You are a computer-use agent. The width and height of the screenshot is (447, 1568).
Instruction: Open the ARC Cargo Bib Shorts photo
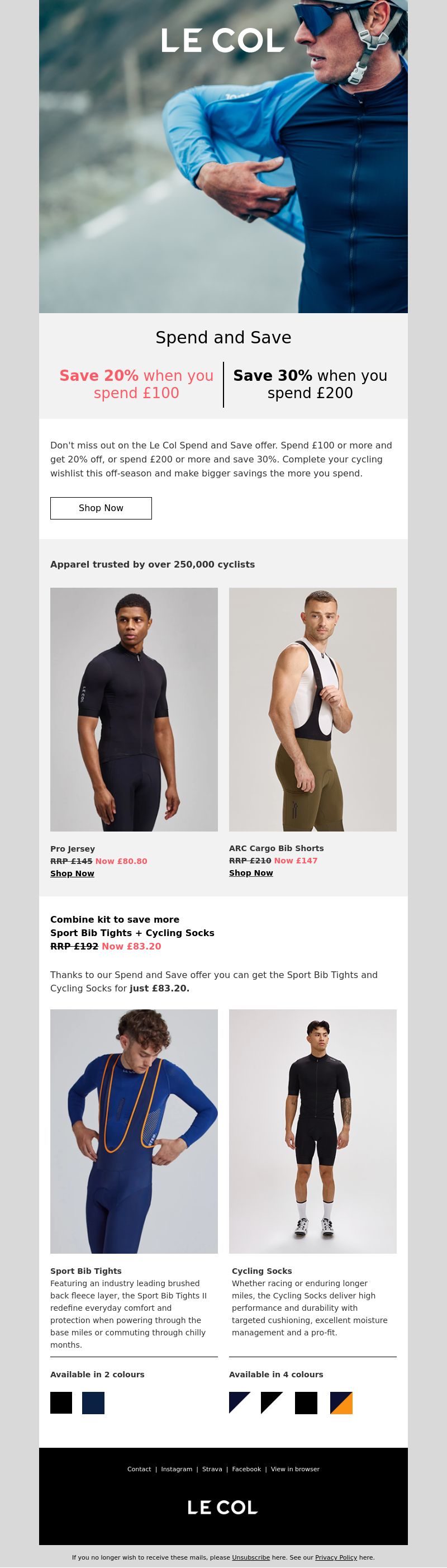tap(312, 709)
